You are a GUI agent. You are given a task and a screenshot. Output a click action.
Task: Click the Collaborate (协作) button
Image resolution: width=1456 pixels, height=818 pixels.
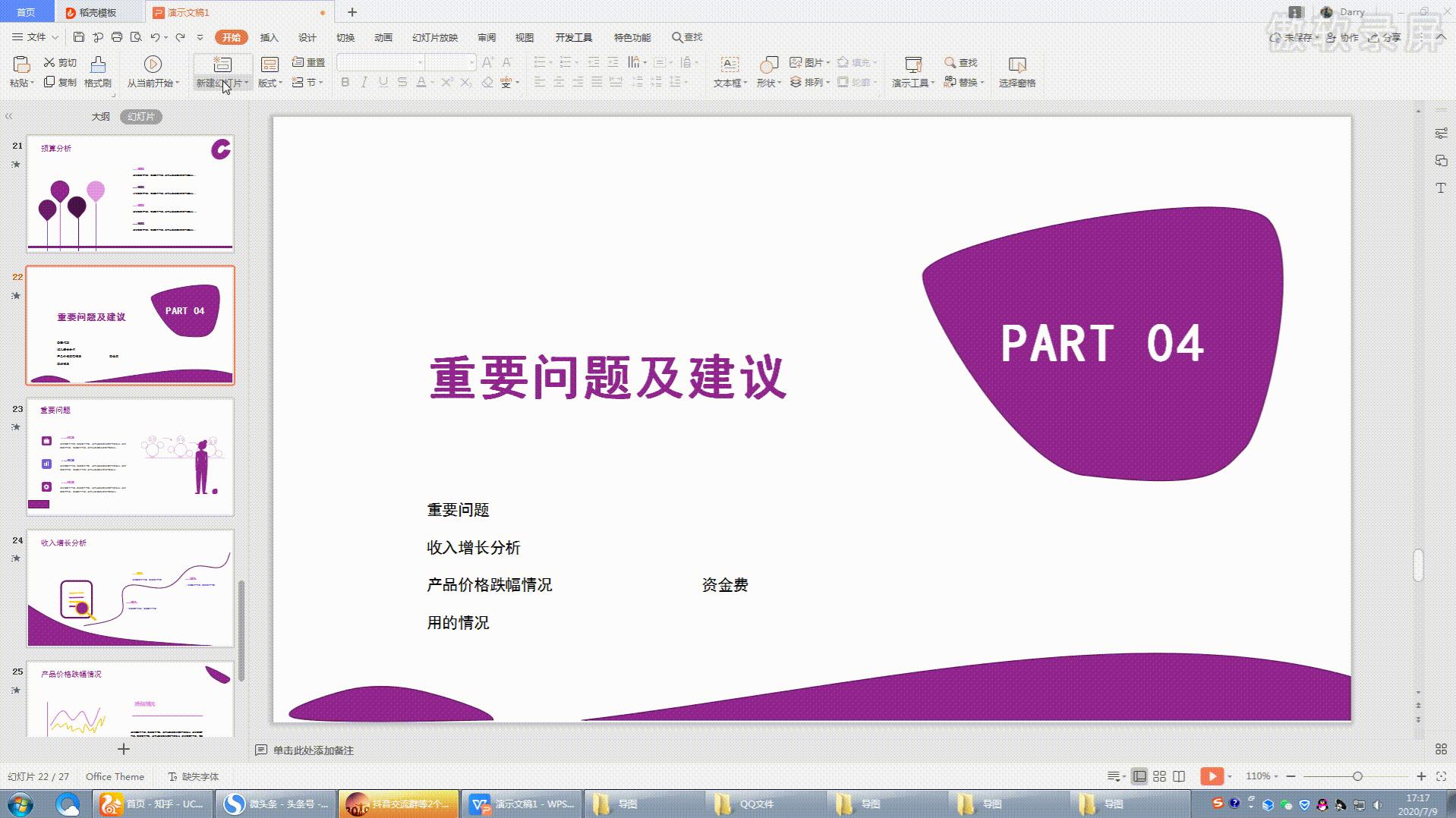tap(1342, 37)
